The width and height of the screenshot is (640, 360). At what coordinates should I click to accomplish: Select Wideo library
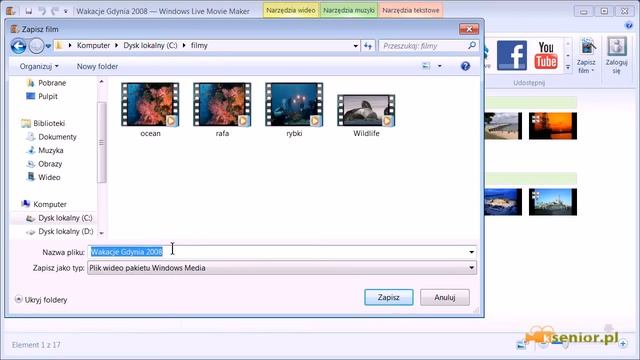(43, 177)
